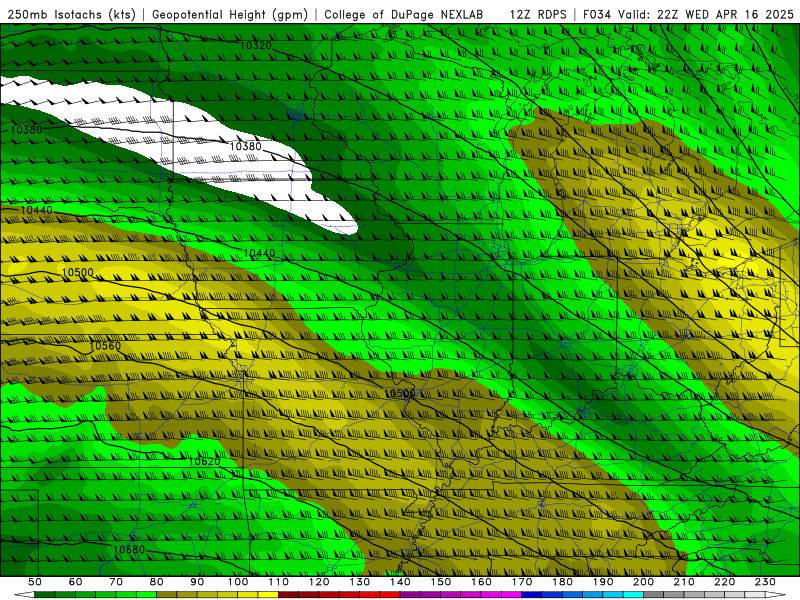Select "Valid: 22Z WED APR 16 2025" timestamp
Screen dimensions: 800x600
tap(706, 14)
